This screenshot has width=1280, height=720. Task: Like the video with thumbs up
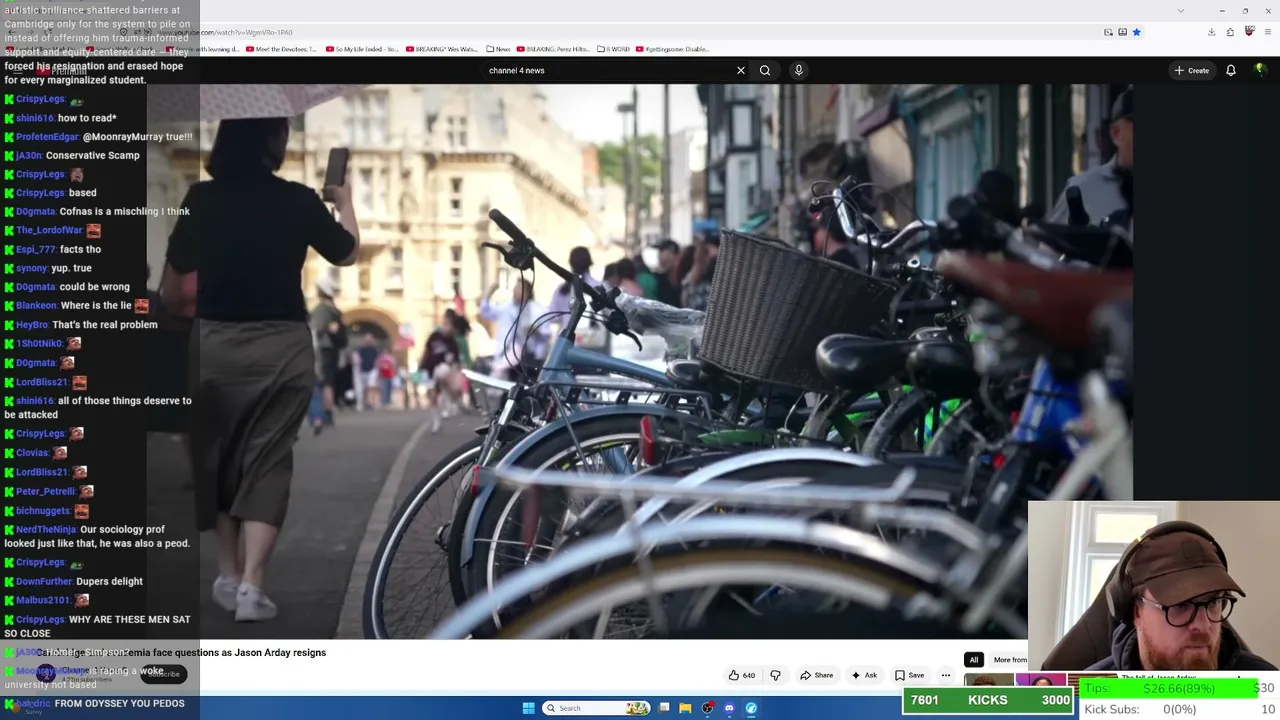click(741, 675)
